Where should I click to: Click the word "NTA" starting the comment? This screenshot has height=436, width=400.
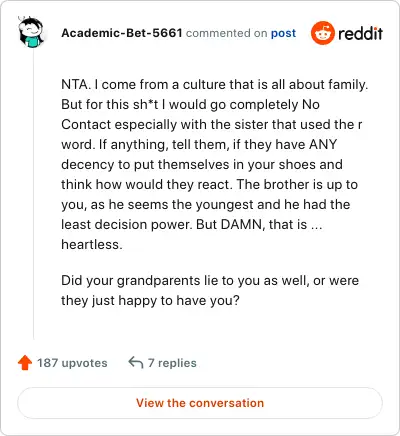75,84
